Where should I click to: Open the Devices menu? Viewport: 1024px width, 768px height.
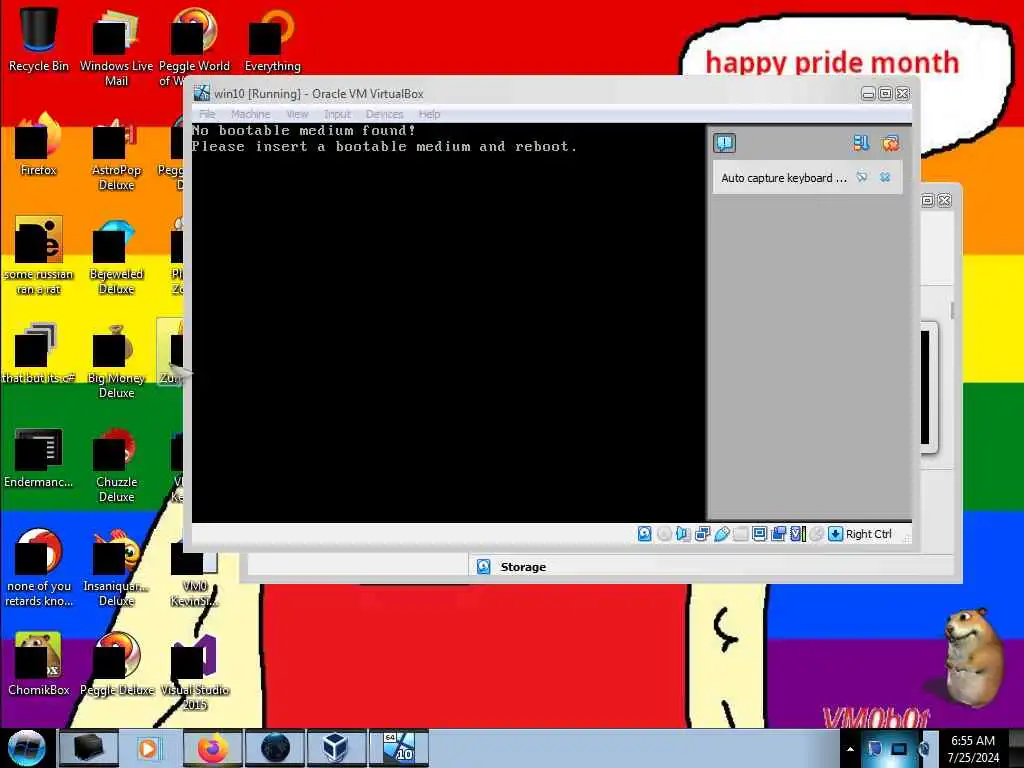[x=385, y=114]
